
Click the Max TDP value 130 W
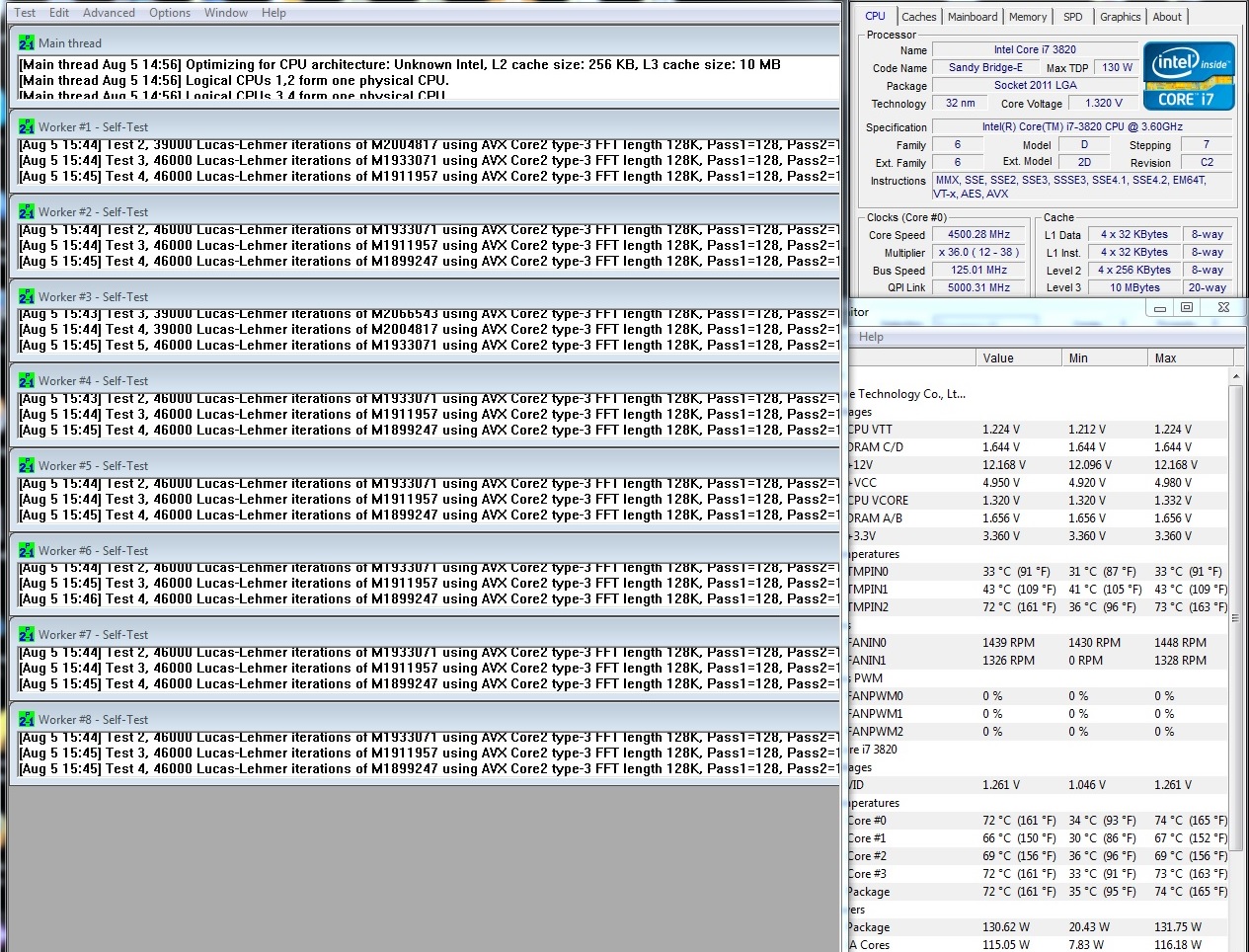(1117, 67)
